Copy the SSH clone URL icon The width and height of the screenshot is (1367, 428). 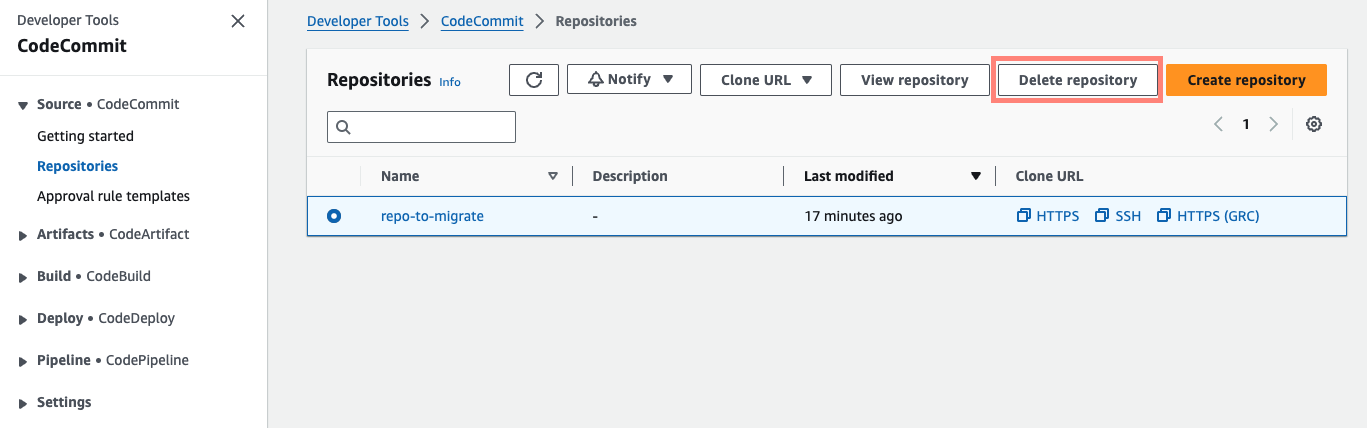point(1102,216)
